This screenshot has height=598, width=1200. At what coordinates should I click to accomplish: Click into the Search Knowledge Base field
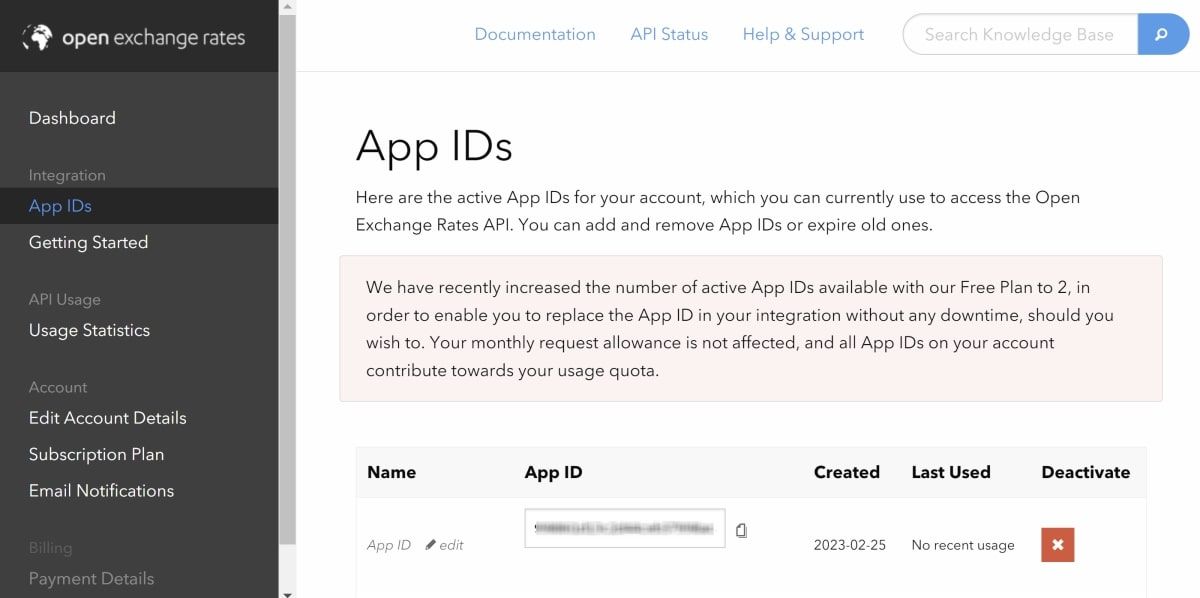[x=1020, y=34]
